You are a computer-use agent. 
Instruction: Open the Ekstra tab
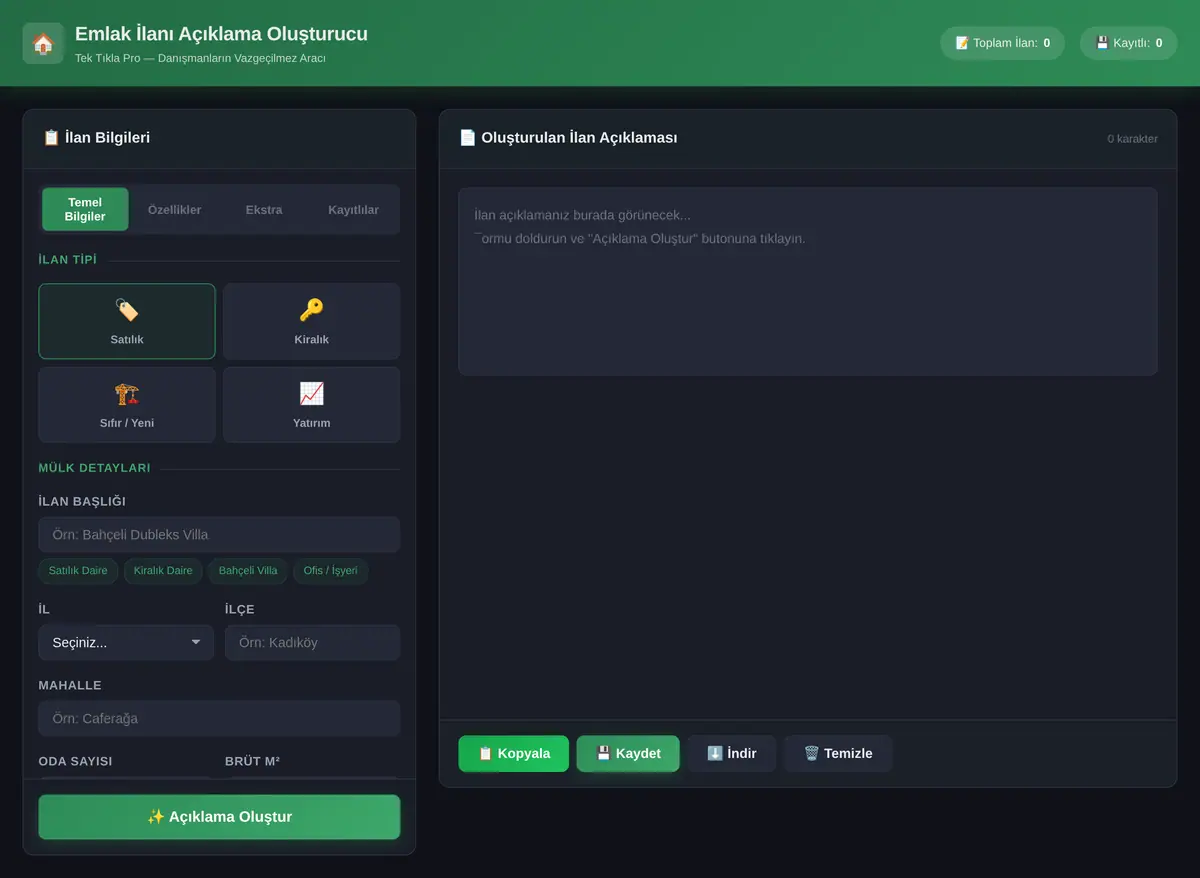(264, 210)
